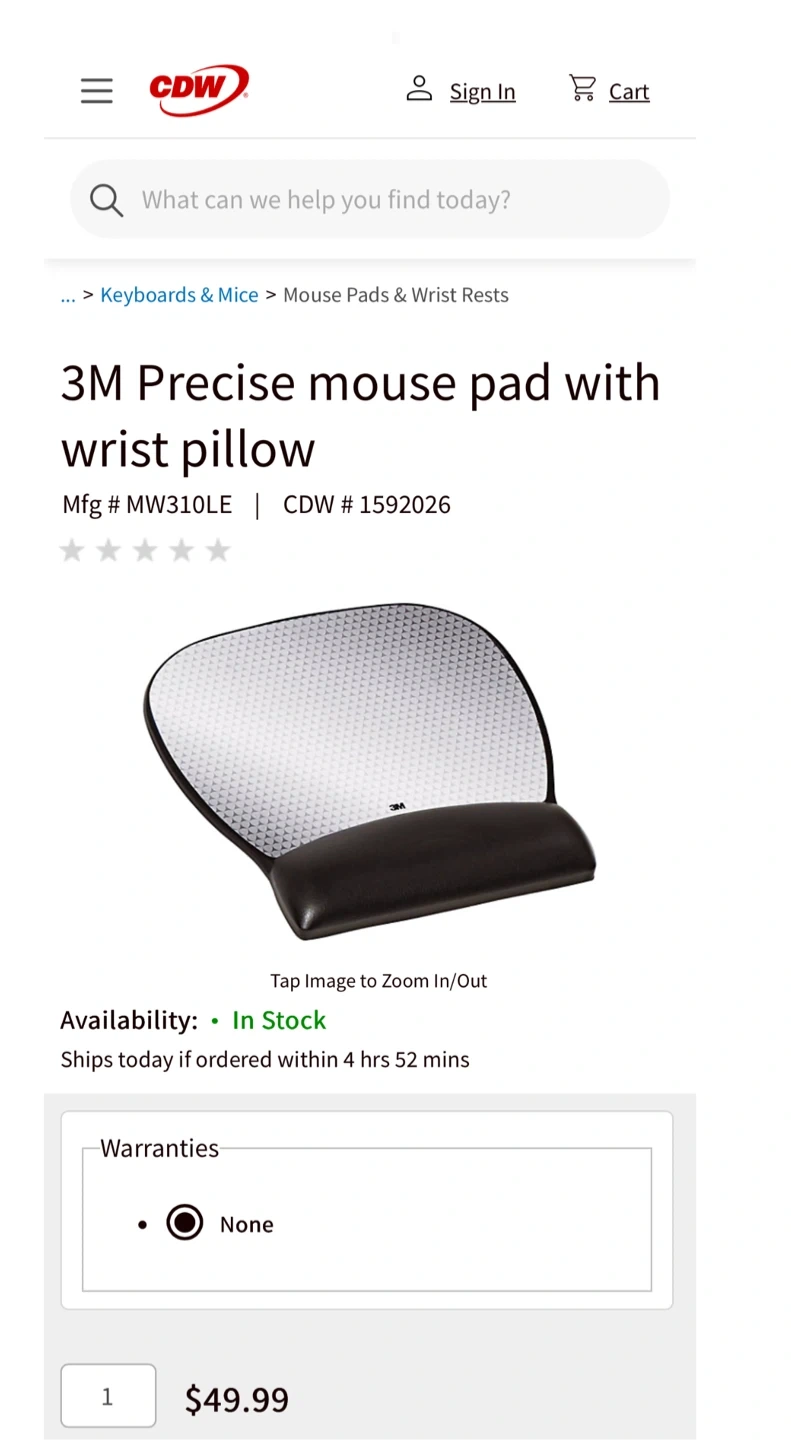Image resolution: width=791 pixels, height=1440 pixels.
Task: Click the $49.99 price
Action: click(x=237, y=1399)
